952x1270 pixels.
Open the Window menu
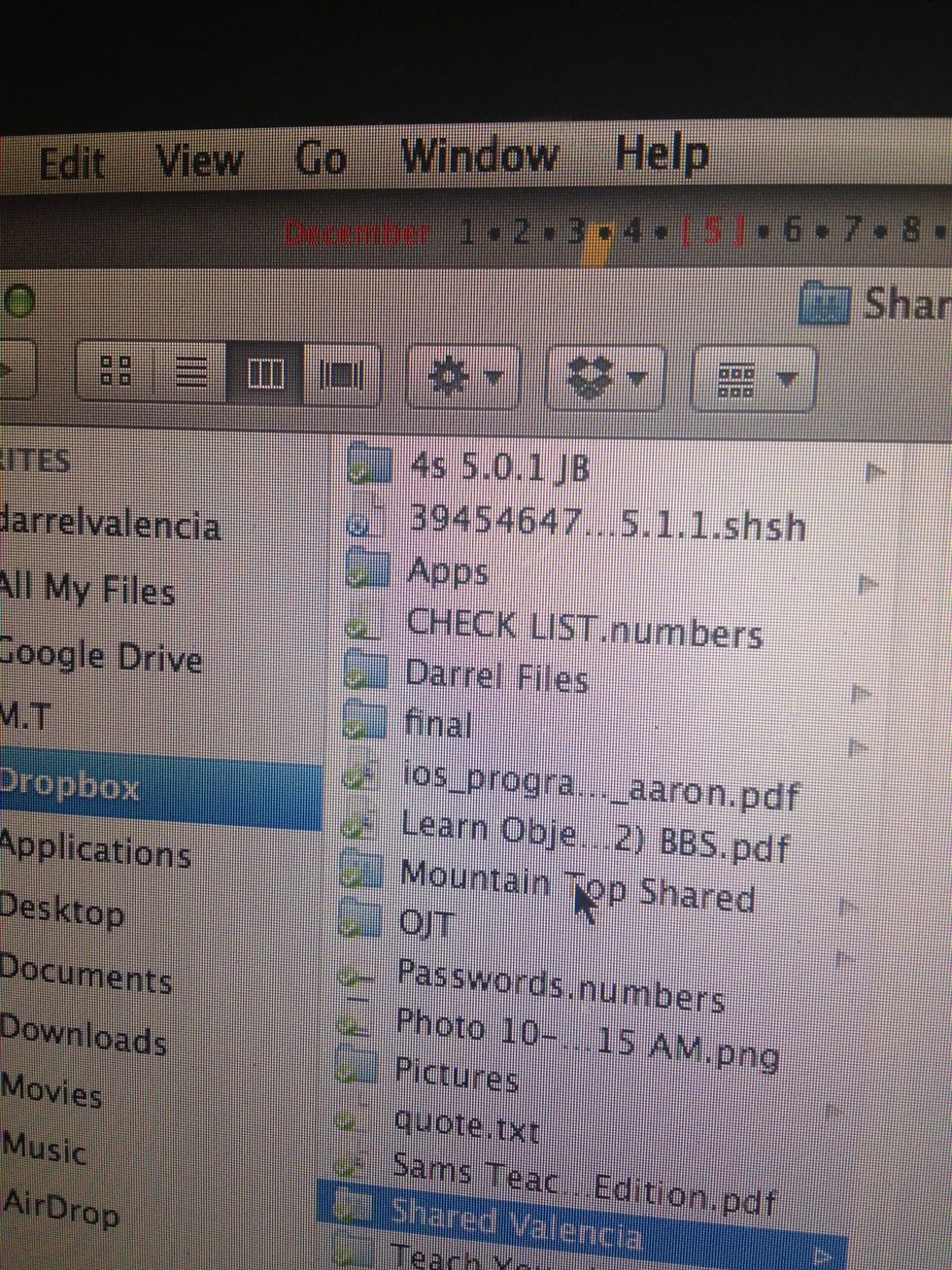click(480, 155)
